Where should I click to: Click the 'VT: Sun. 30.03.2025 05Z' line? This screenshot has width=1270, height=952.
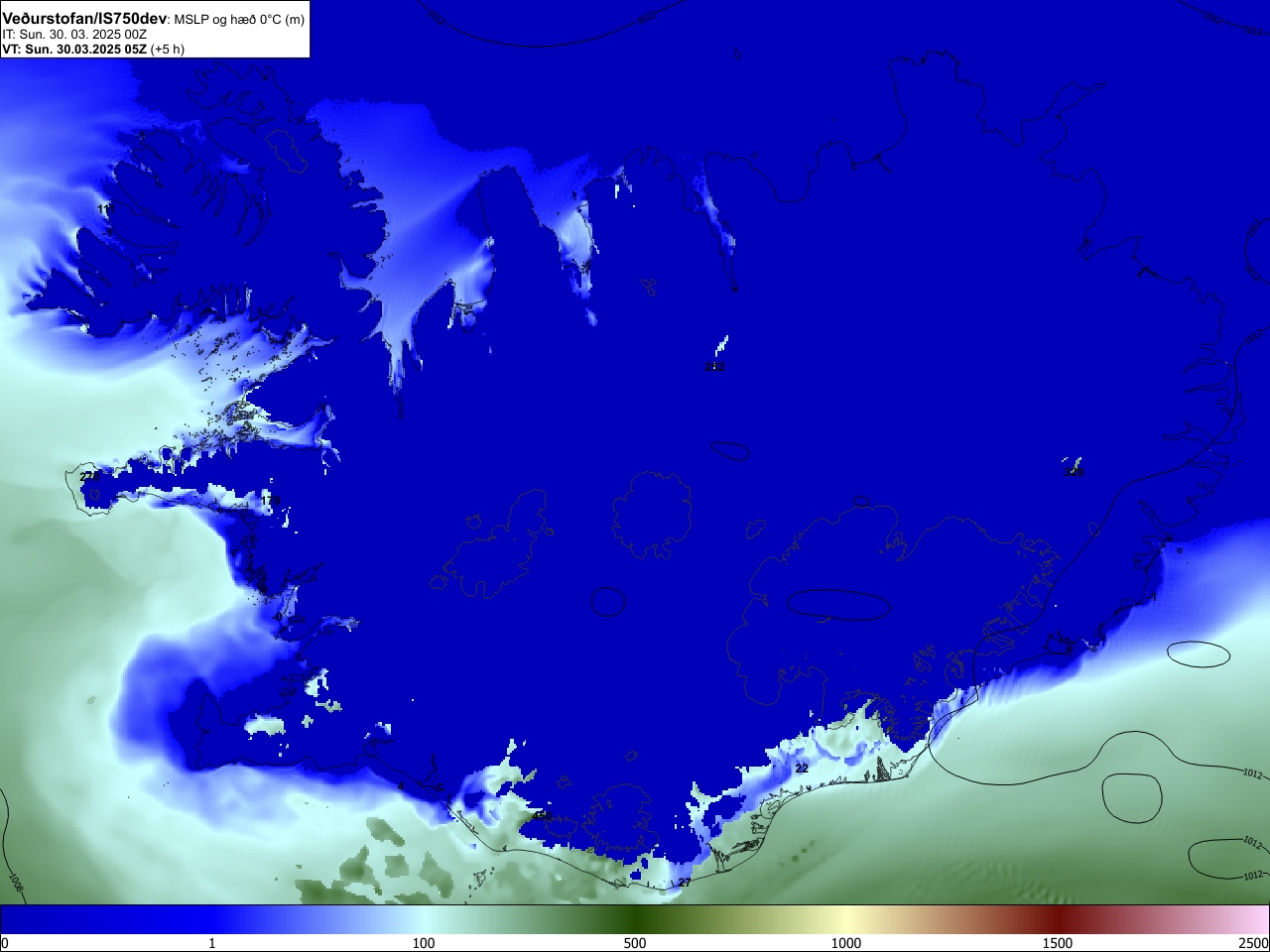coord(74,49)
